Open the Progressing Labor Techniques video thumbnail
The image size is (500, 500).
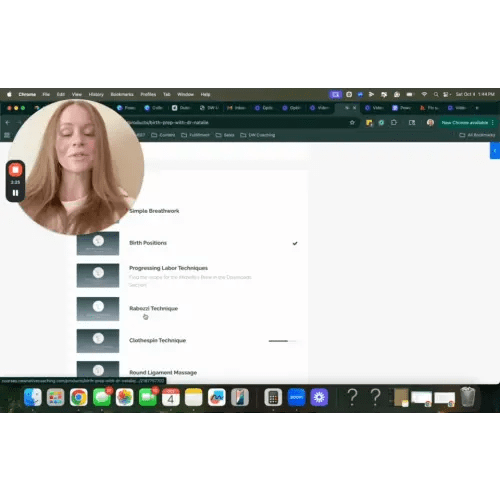pos(98,275)
